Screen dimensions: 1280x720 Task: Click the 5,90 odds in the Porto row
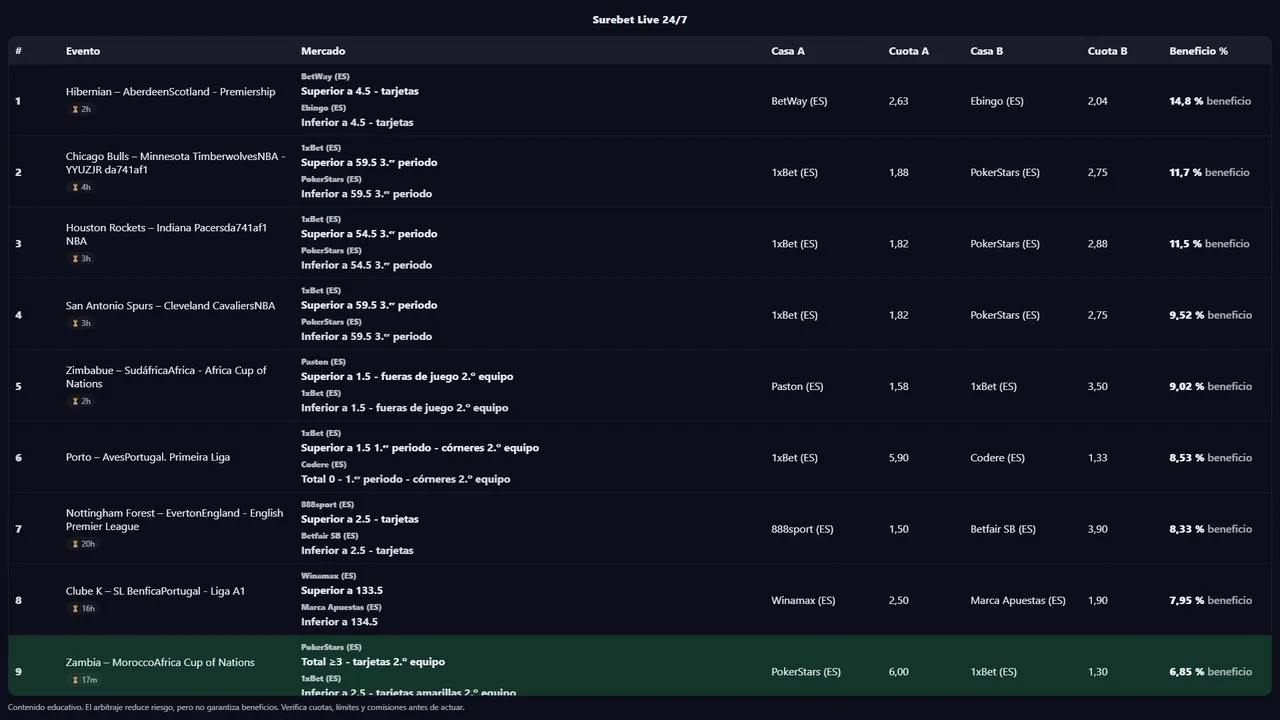coord(898,458)
